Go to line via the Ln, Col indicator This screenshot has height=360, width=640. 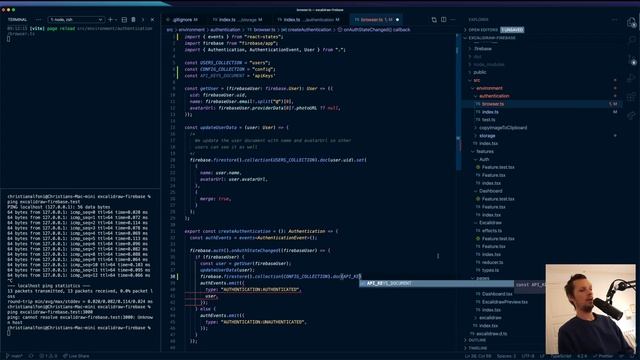click(x=478, y=356)
